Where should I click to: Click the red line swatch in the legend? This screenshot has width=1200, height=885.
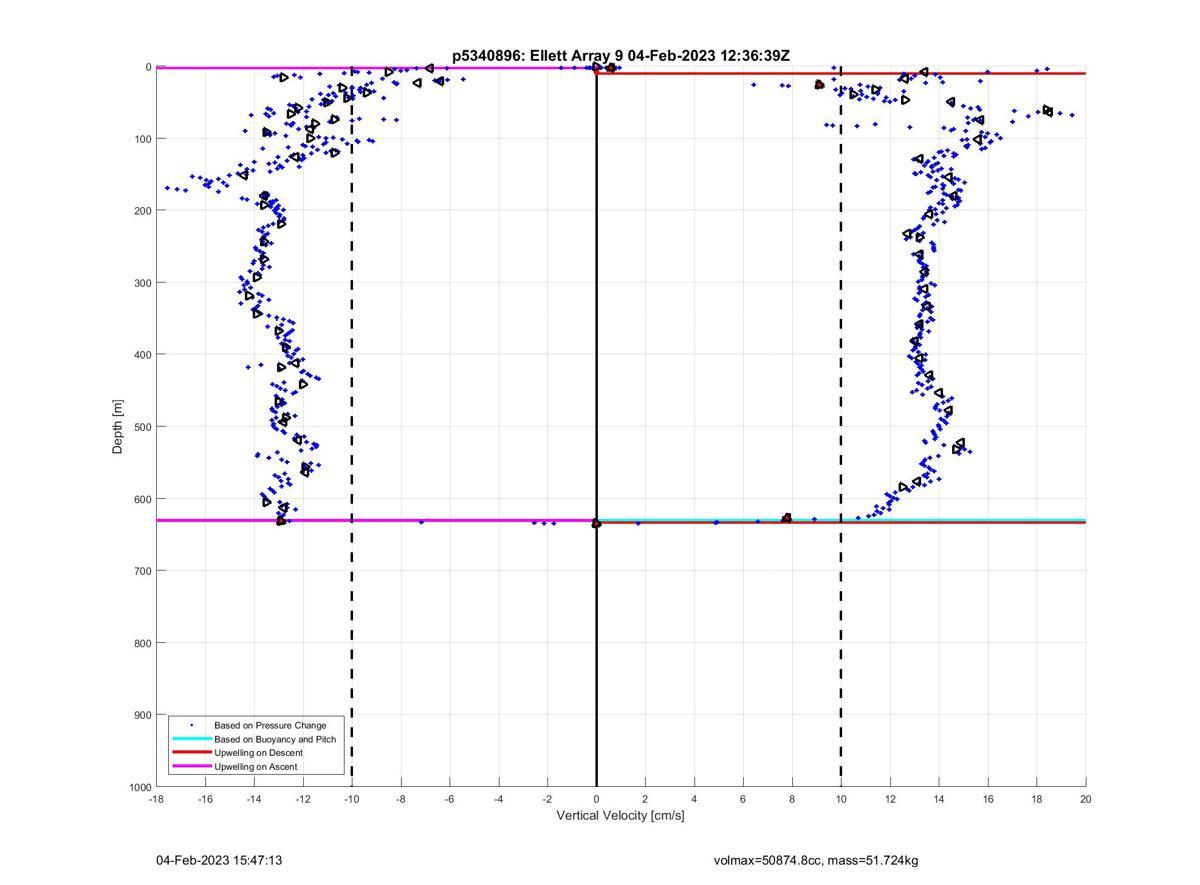(191, 752)
